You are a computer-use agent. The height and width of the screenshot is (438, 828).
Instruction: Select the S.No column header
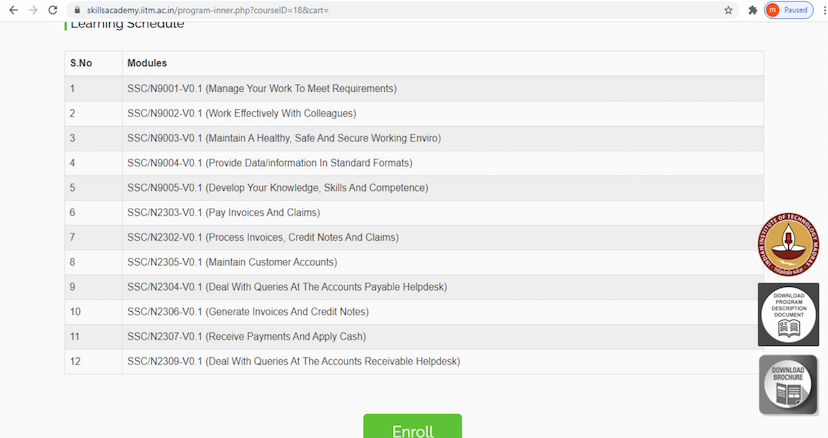point(81,63)
